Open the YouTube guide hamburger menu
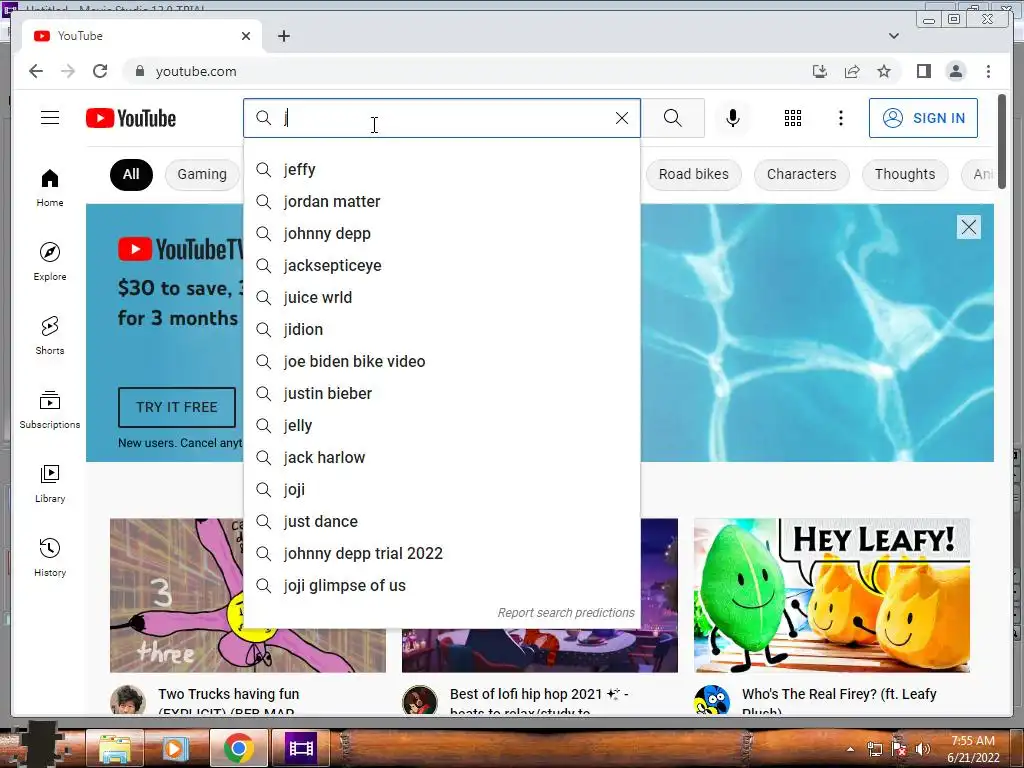Image resolution: width=1024 pixels, height=768 pixels. pyautogui.click(x=50, y=118)
